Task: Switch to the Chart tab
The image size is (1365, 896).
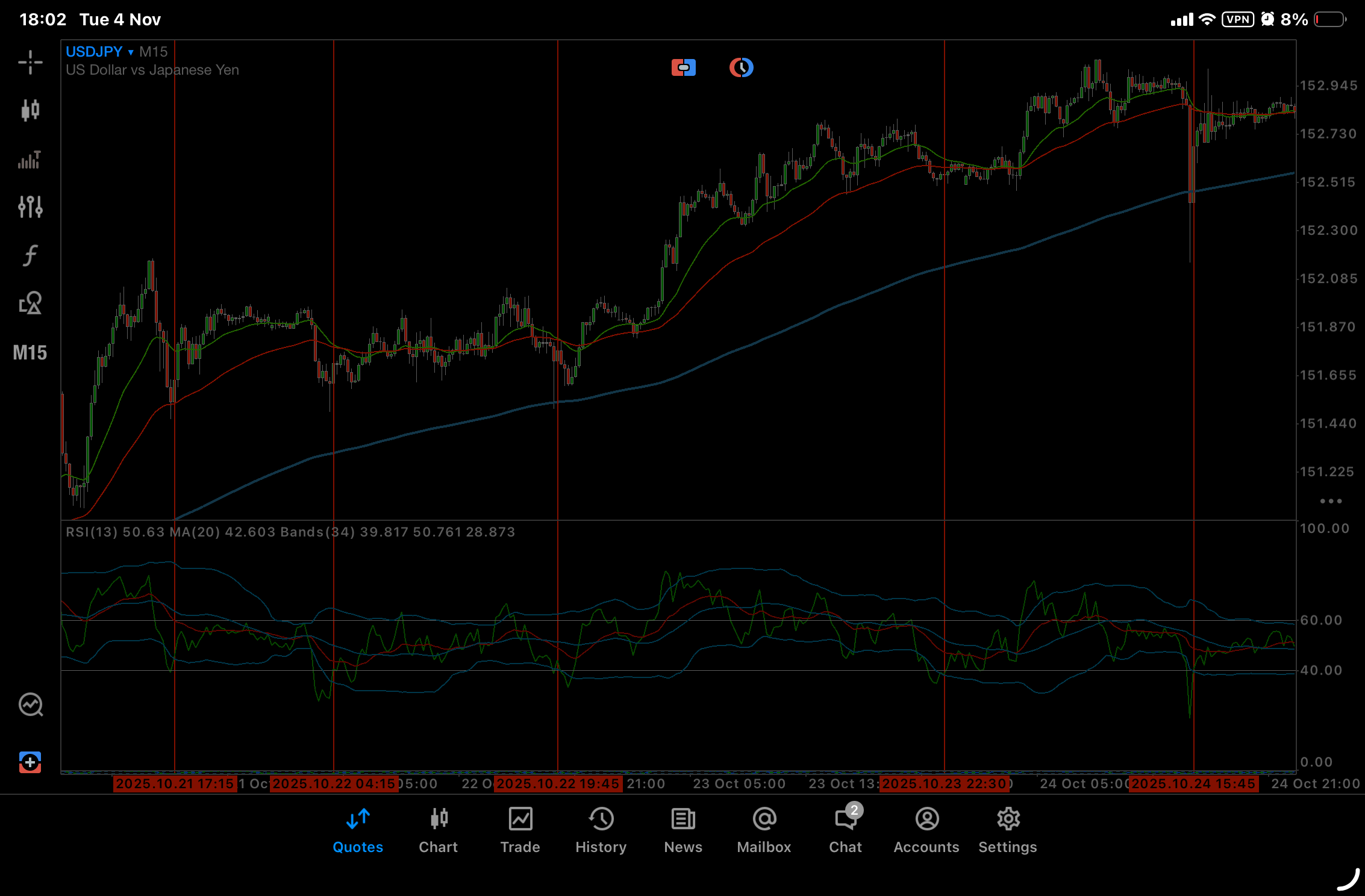Action: coord(439,831)
